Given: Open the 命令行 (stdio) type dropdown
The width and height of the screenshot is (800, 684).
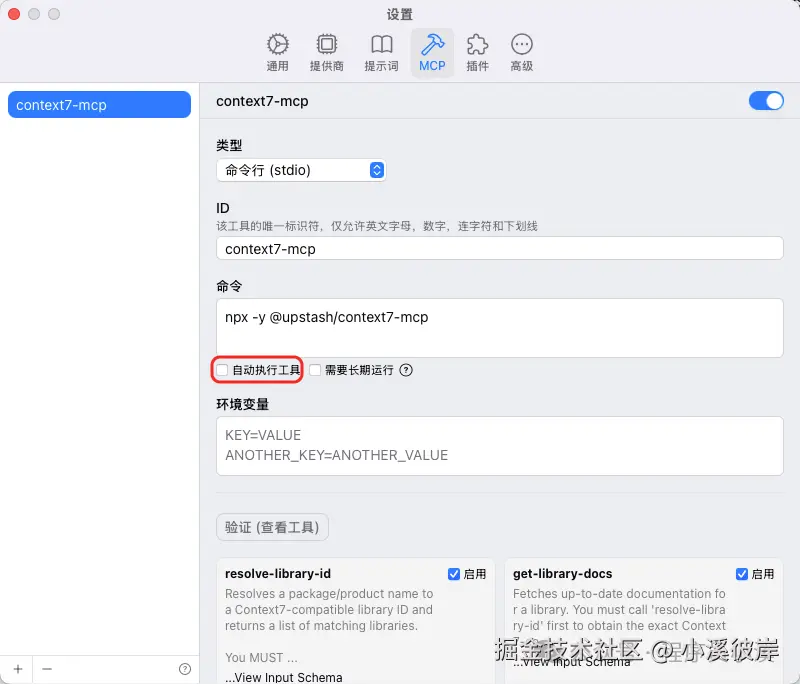Looking at the screenshot, I should point(300,170).
